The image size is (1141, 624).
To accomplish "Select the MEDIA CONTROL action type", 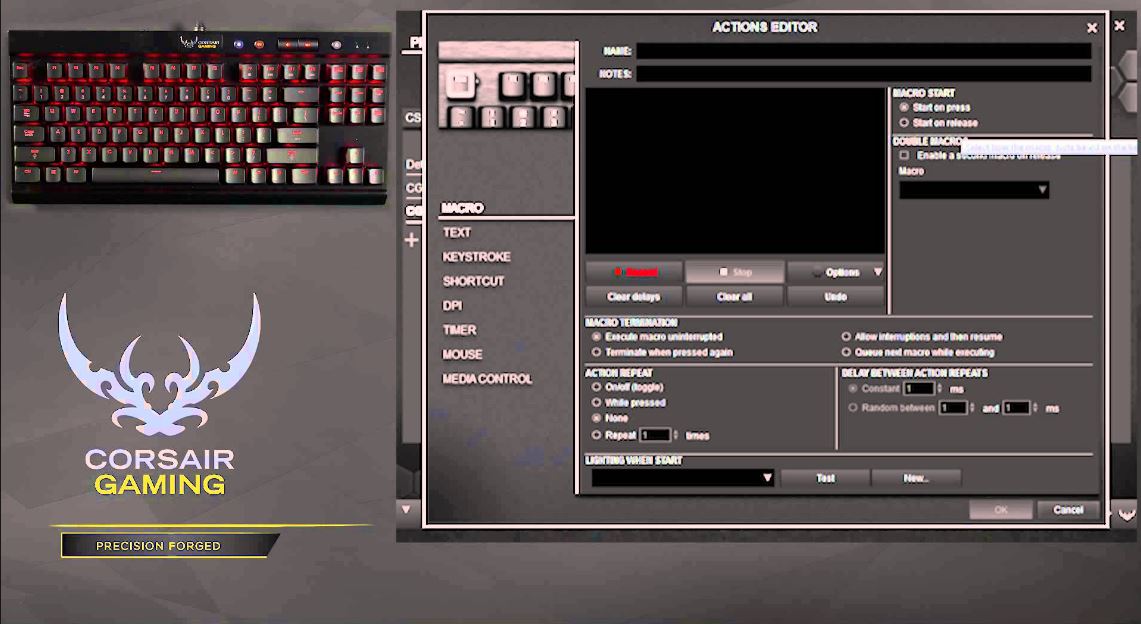I will [488, 379].
